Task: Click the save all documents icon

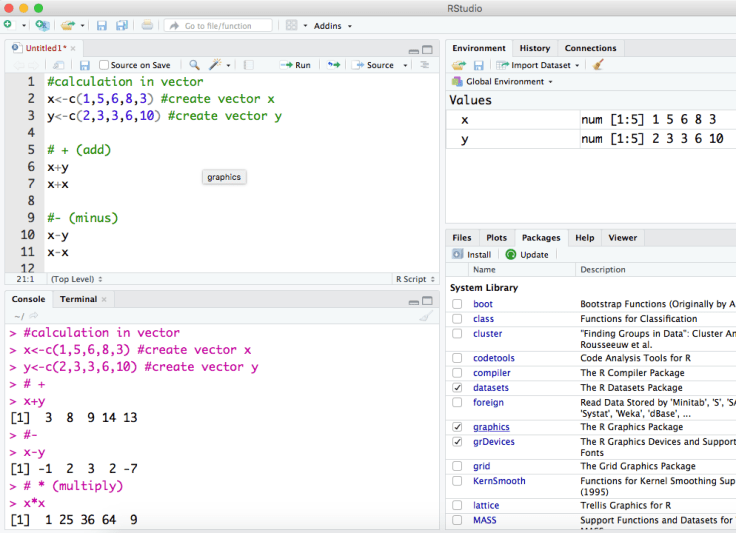Action: point(121,25)
